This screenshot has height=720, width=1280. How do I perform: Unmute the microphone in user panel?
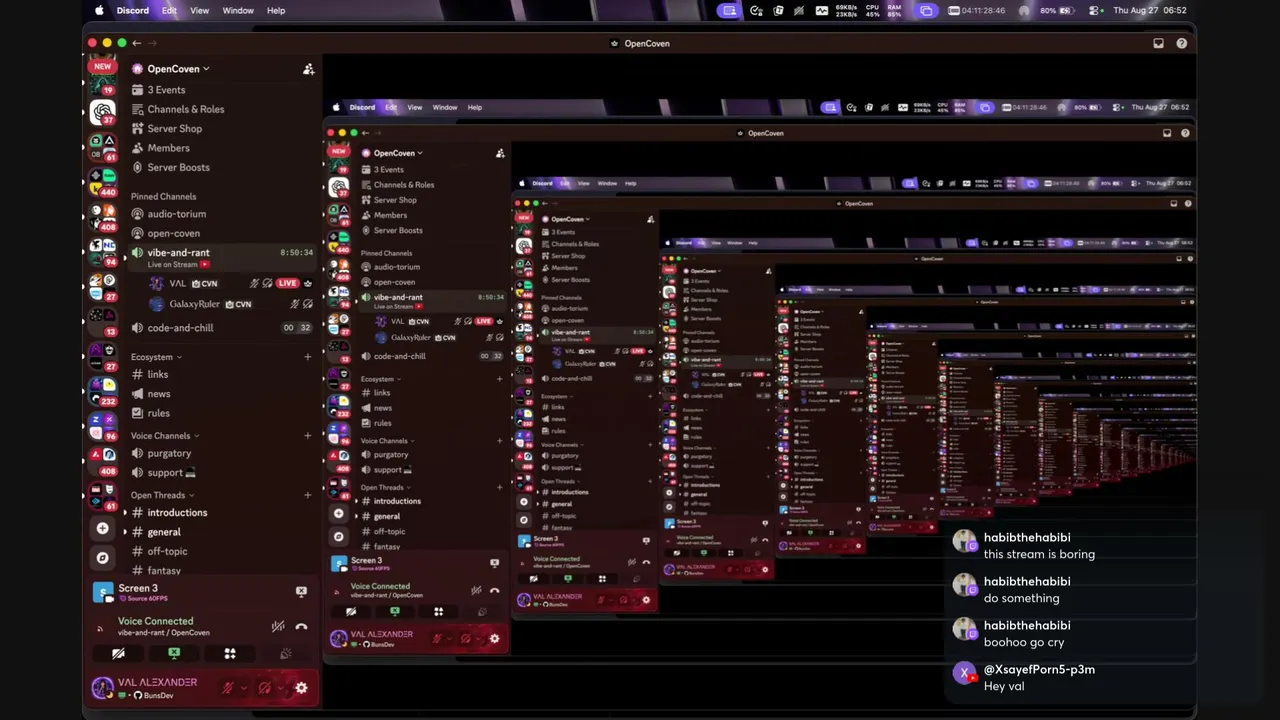click(228, 688)
